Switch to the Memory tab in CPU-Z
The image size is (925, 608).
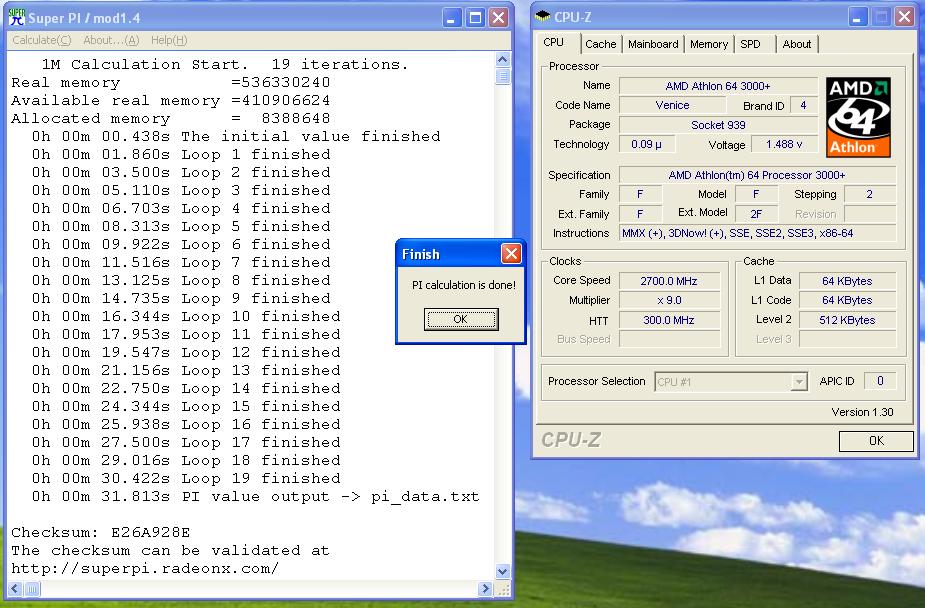pos(708,44)
